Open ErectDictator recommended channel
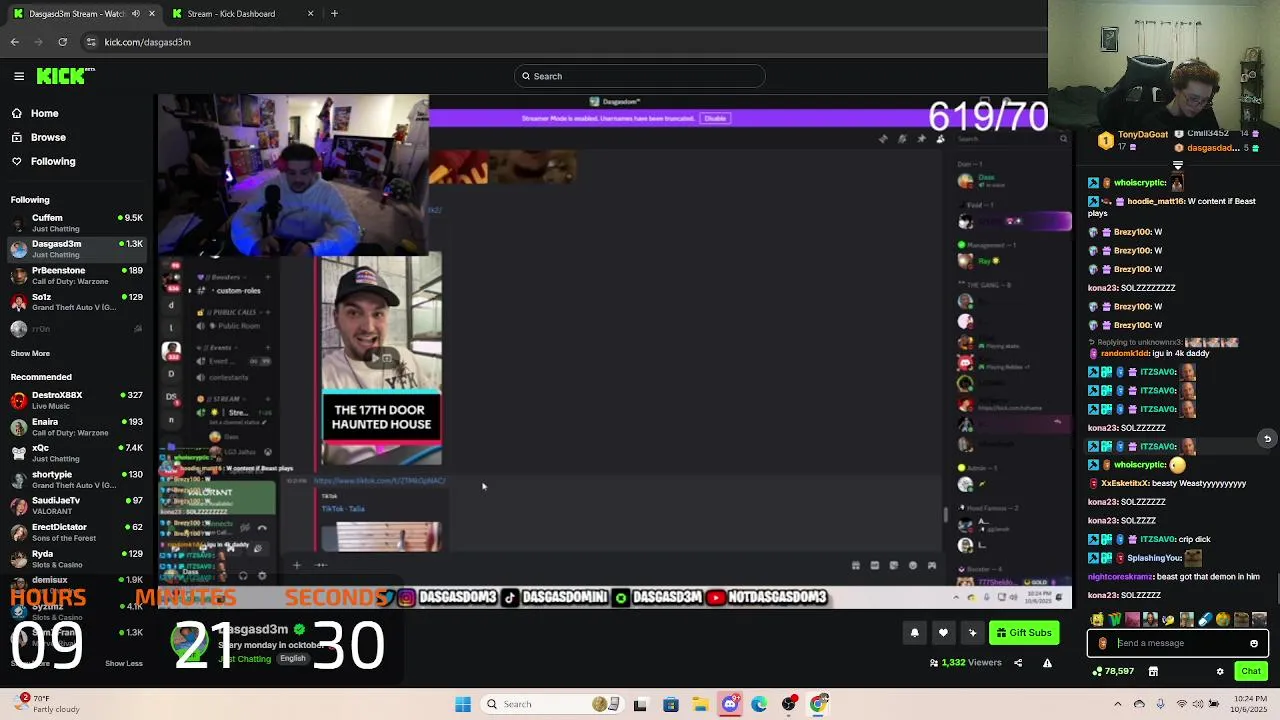This screenshot has width=1280, height=720. coord(78,532)
